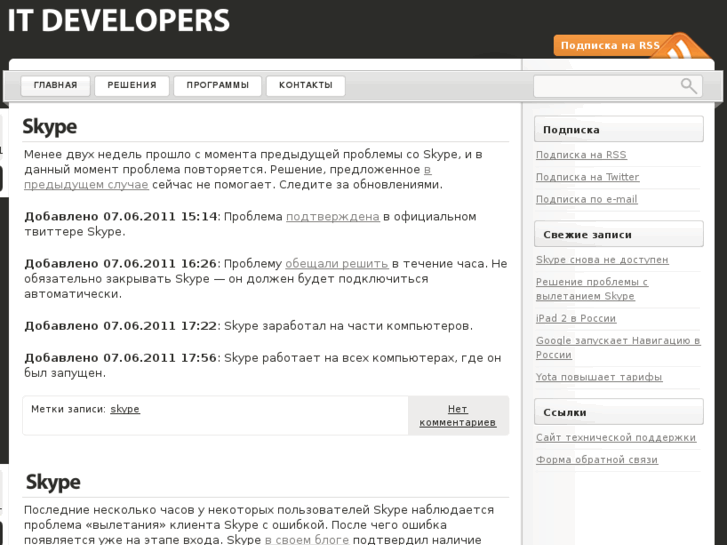The width and height of the screenshot is (727, 545).
Task: Open the IT DEVELOPERS site title
Action: [x=119, y=20]
